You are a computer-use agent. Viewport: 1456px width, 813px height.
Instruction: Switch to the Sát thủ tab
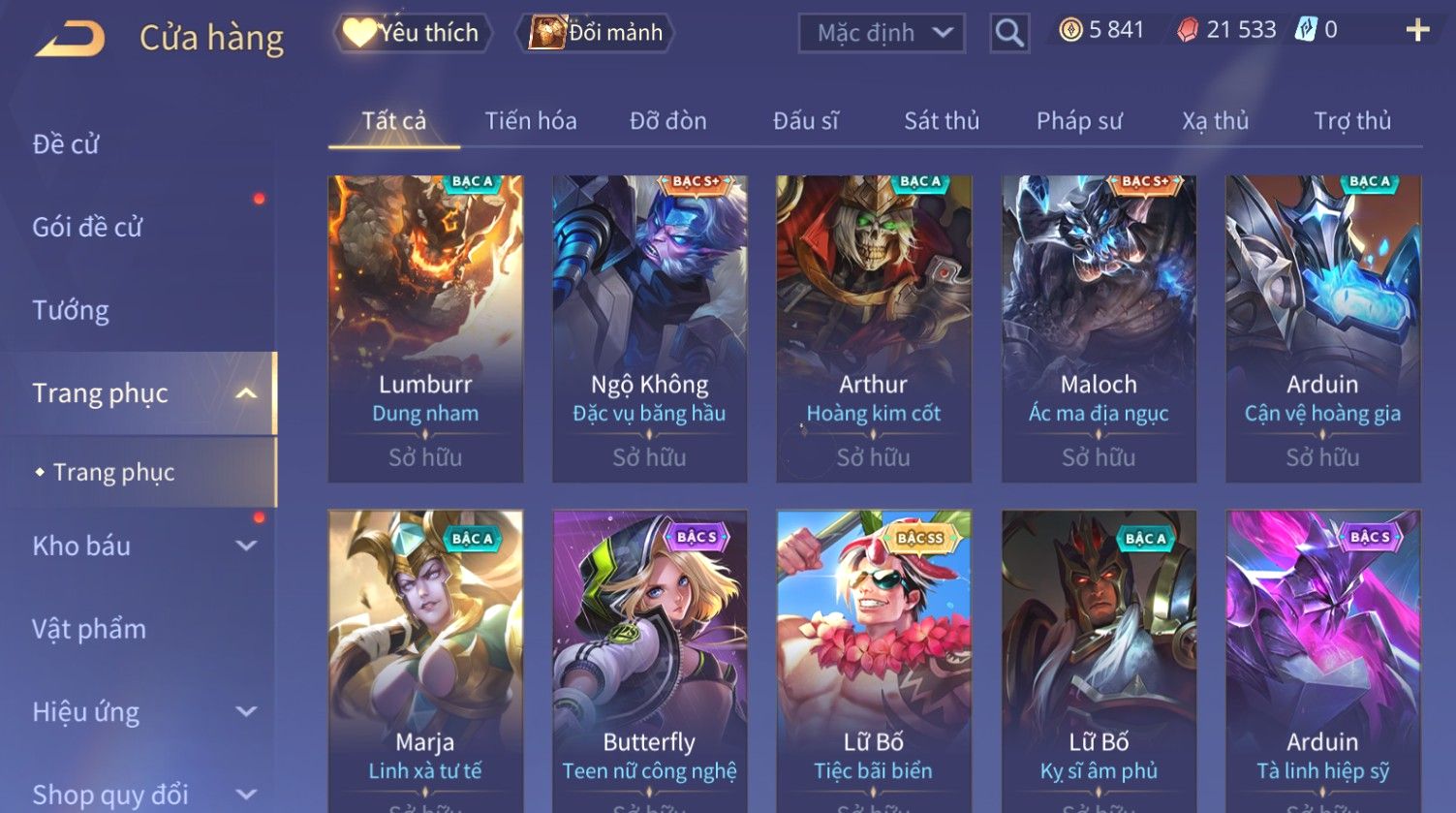(x=942, y=121)
